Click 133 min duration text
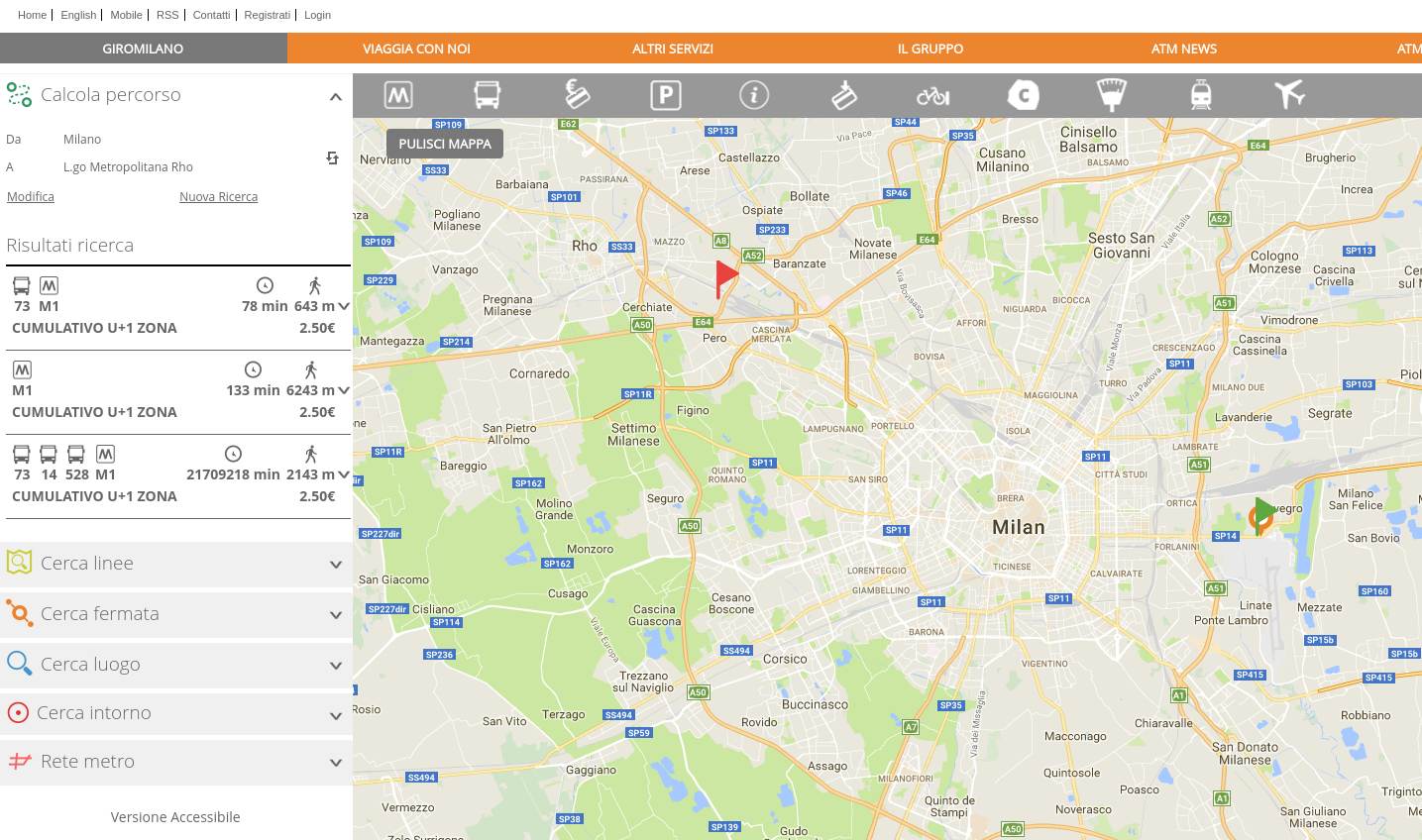Screen dimensions: 1422x840 tap(253, 390)
